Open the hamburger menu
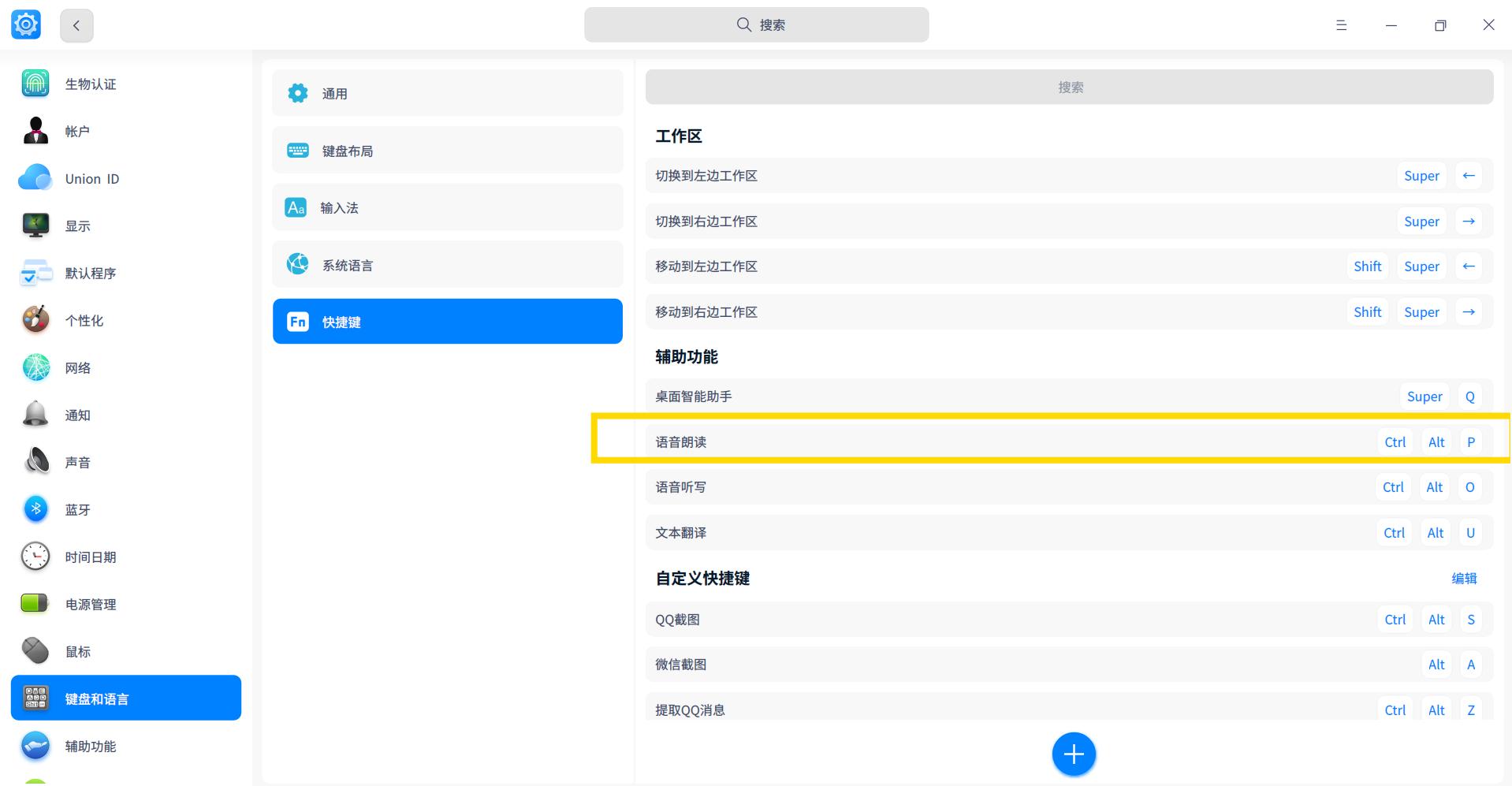1512x786 pixels. coord(1340,24)
